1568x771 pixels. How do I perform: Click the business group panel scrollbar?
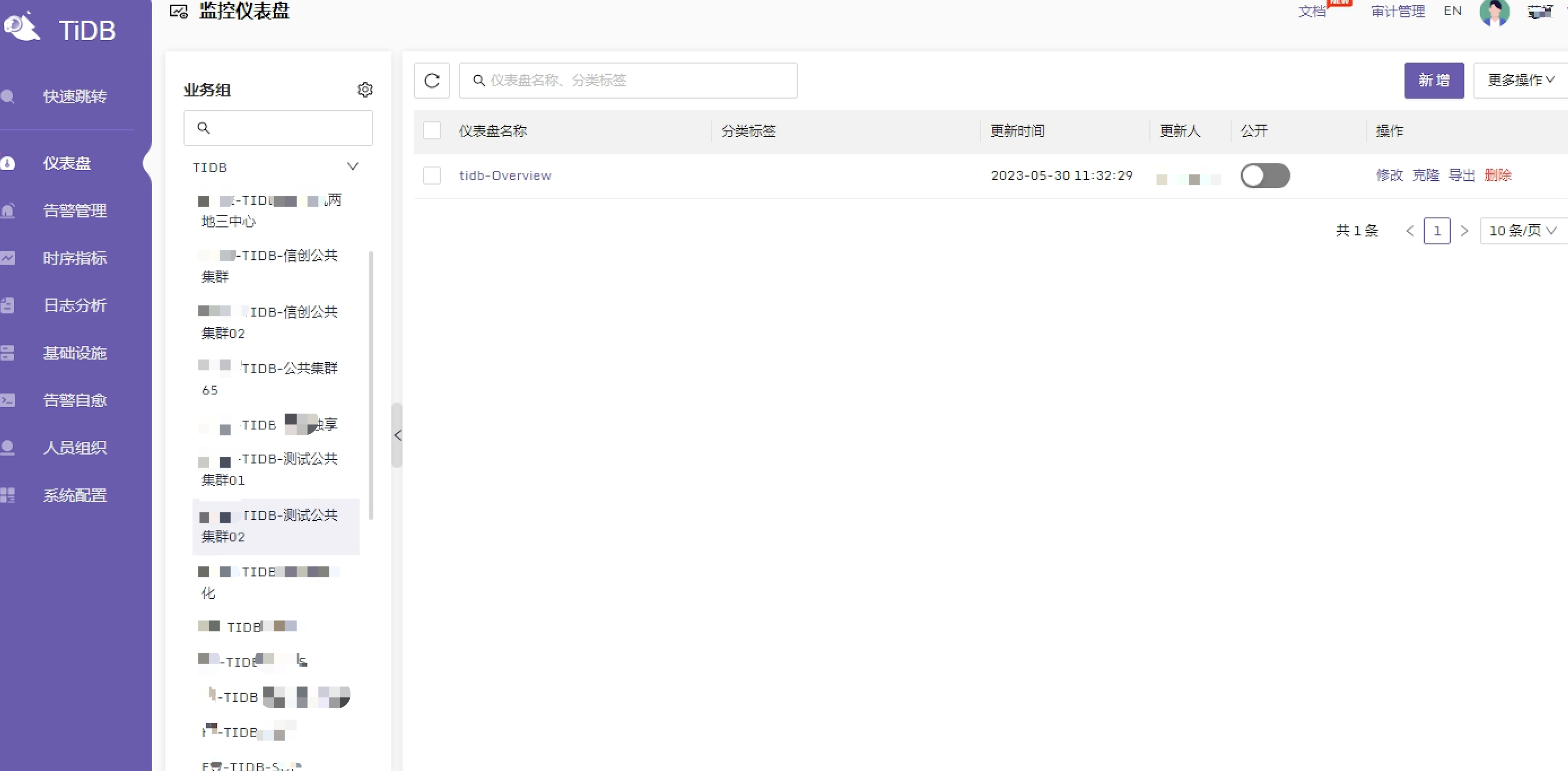click(x=371, y=384)
